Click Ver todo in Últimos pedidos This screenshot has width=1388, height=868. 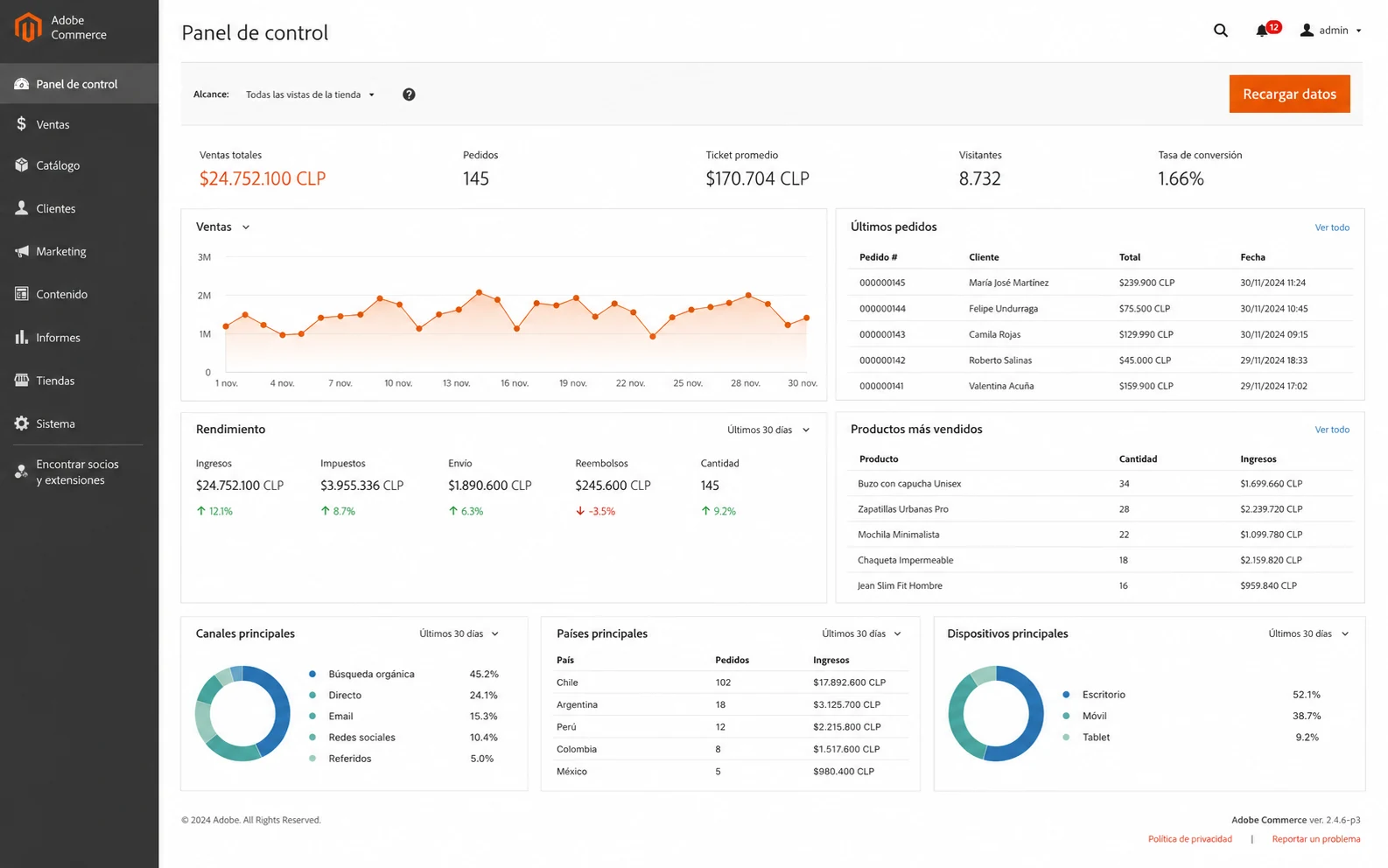click(x=1332, y=227)
